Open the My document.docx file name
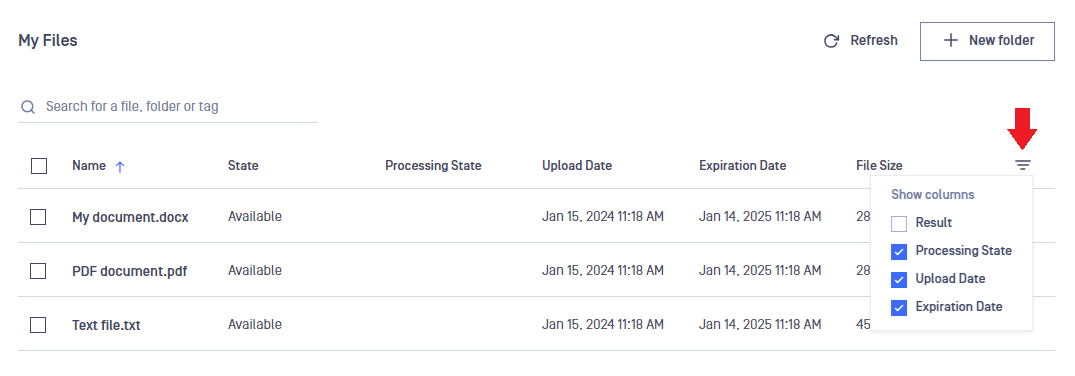Screen dimensions: 1075x376 130,218
